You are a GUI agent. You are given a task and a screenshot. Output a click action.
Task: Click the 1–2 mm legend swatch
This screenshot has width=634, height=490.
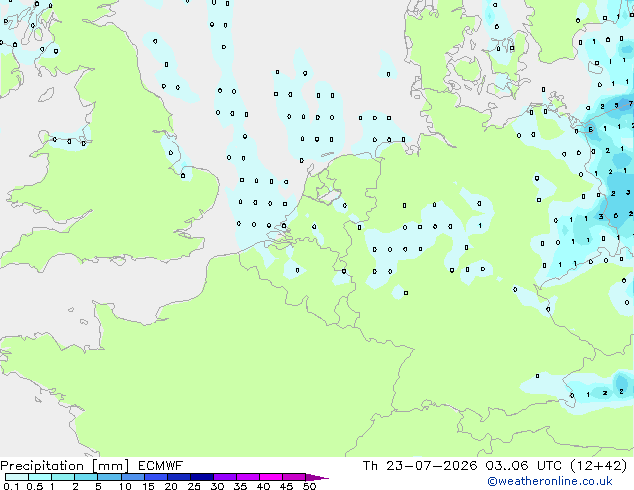(63, 477)
